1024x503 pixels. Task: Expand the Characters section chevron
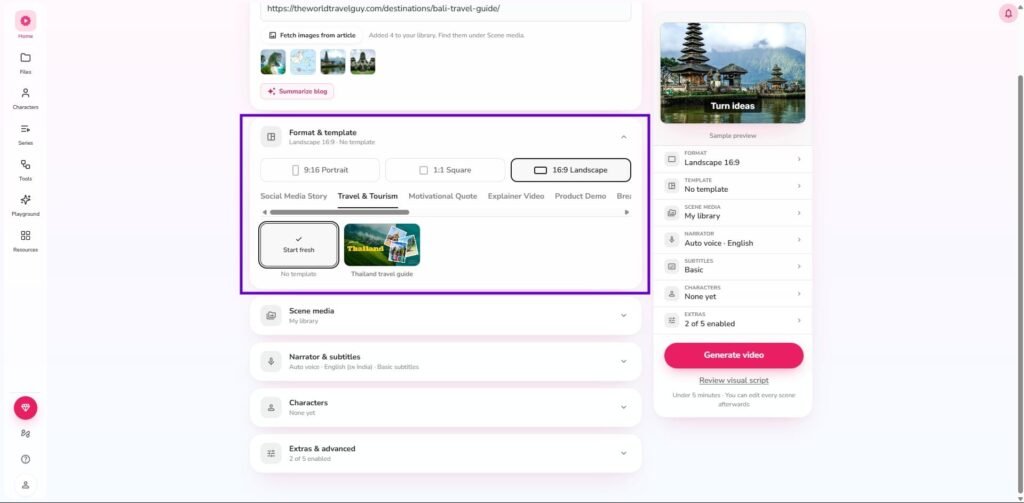[624, 407]
